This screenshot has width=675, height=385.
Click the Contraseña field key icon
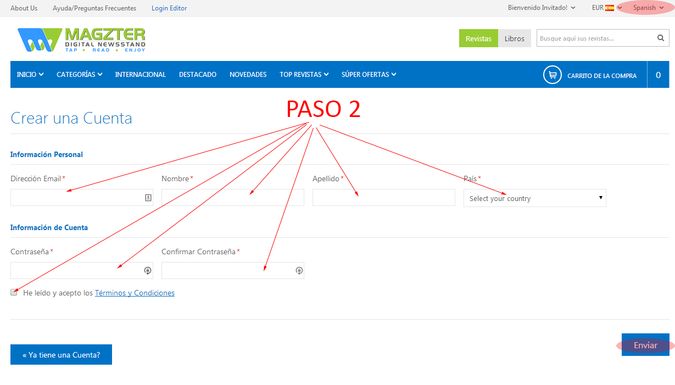(x=148, y=270)
